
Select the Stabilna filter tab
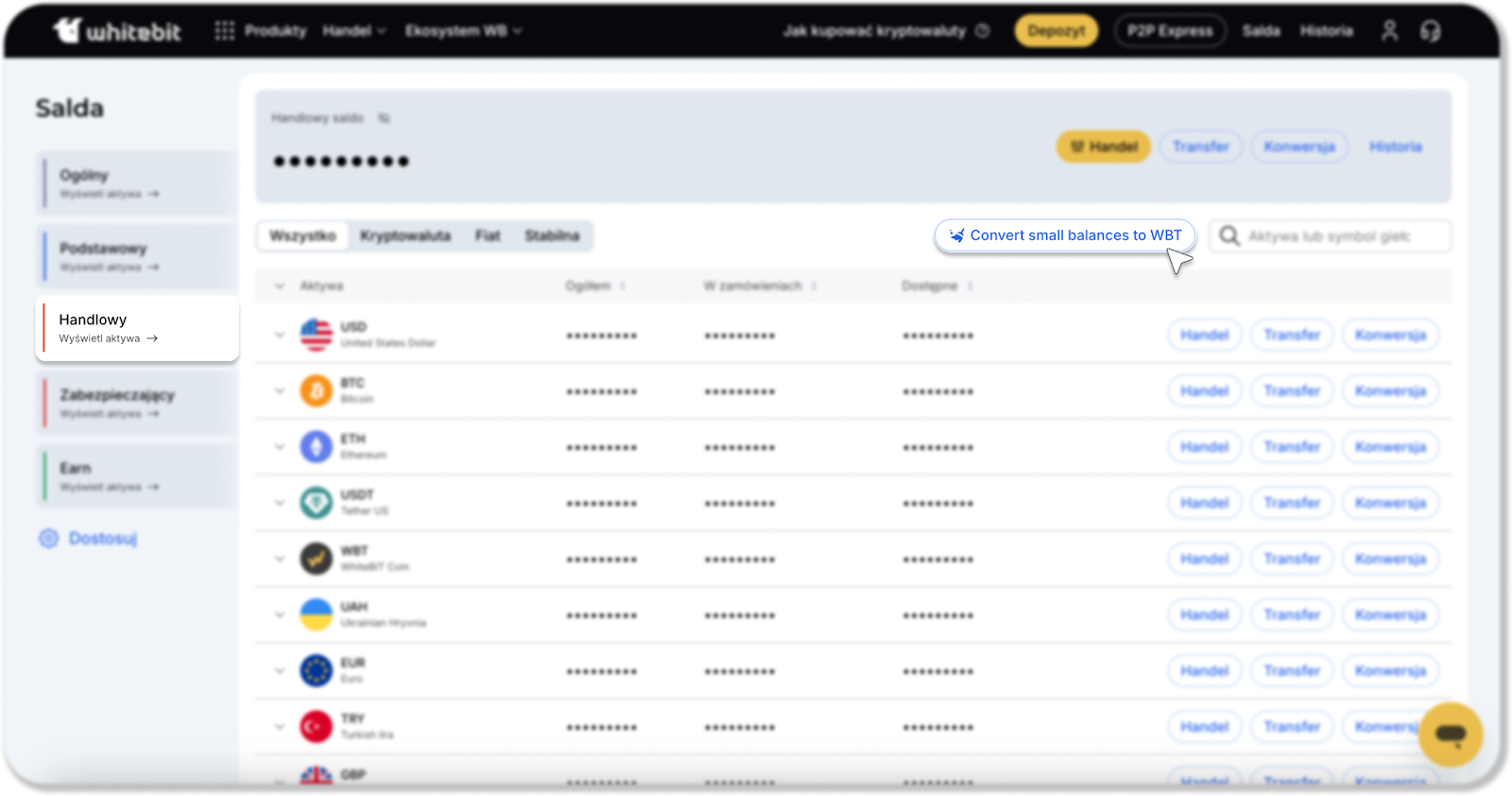[x=552, y=235]
